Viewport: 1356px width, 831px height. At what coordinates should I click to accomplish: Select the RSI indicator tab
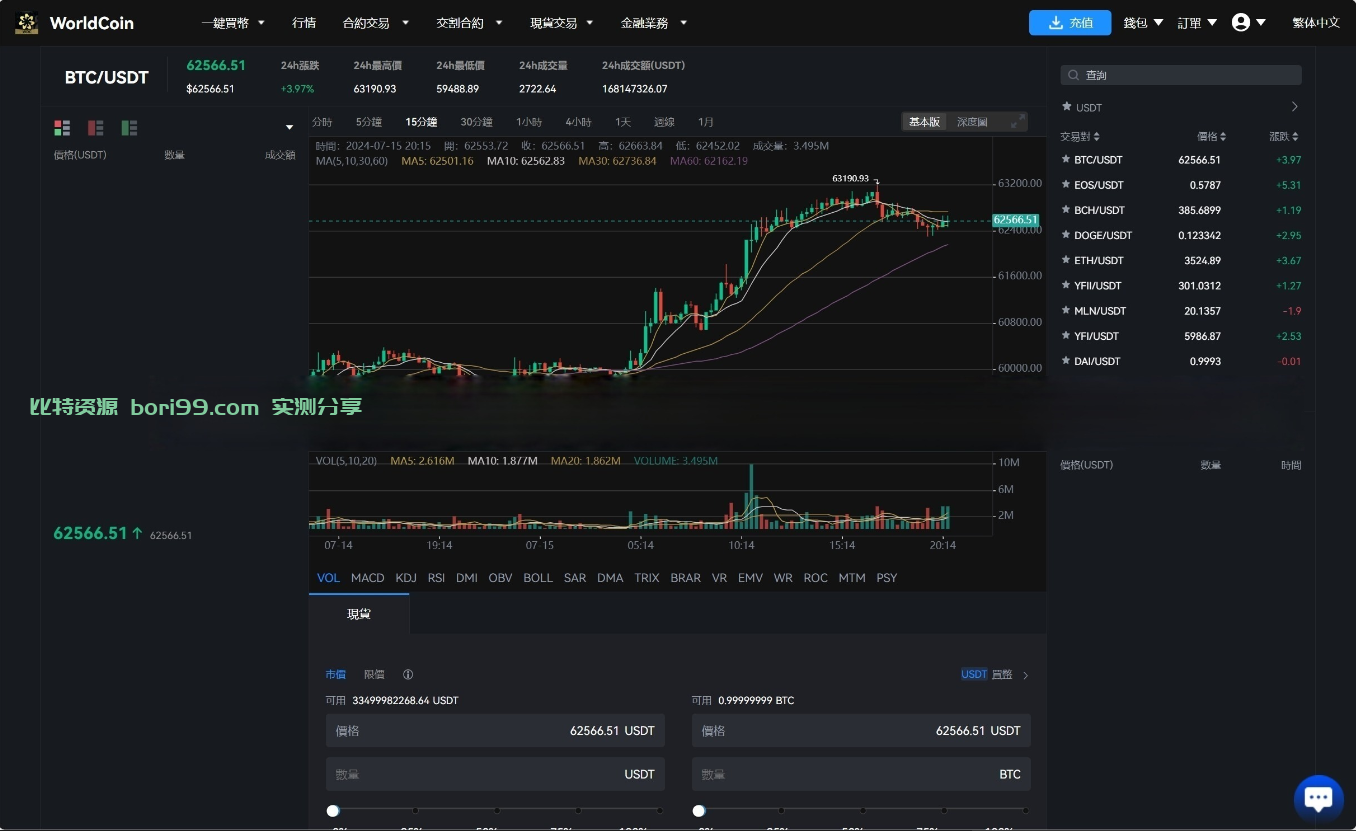436,578
